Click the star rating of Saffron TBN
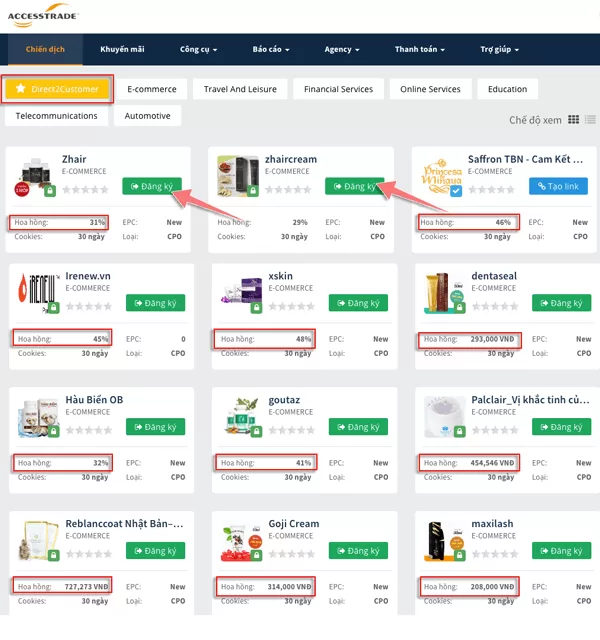Image resolution: width=600 pixels, height=640 pixels. [x=491, y=189]
